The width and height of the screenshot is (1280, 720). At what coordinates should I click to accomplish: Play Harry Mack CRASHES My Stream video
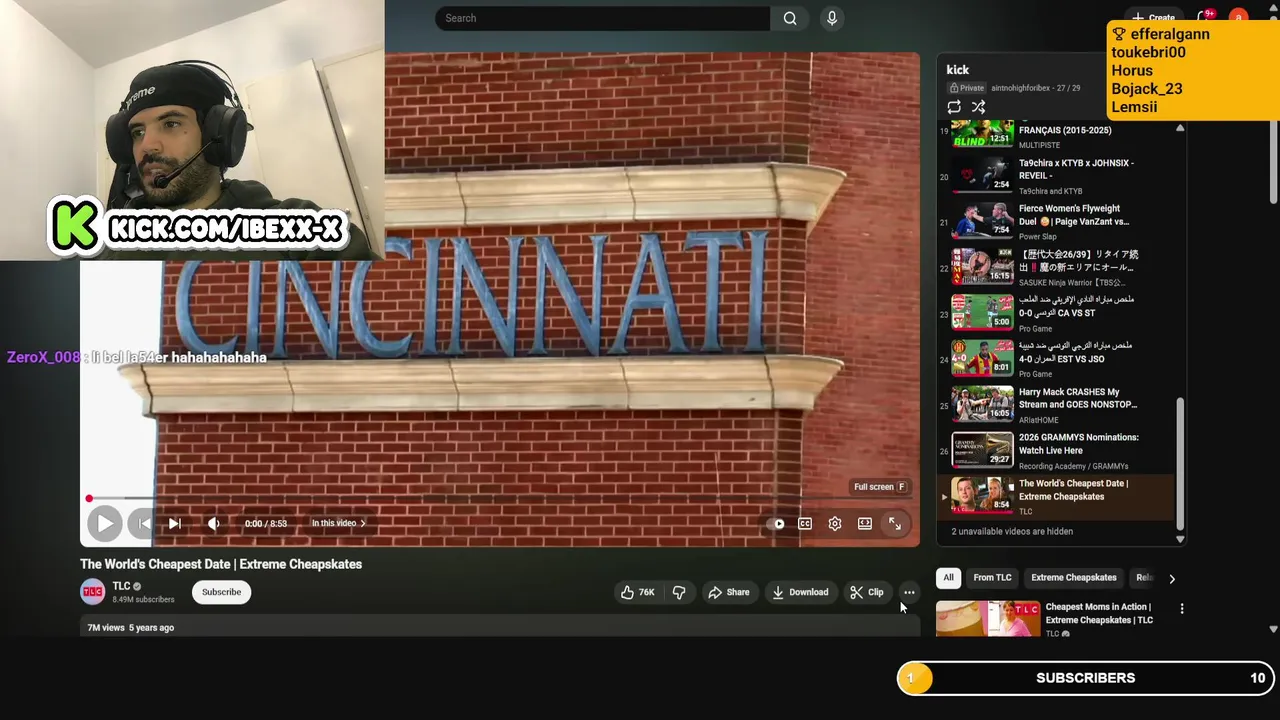pos(1058,404)
